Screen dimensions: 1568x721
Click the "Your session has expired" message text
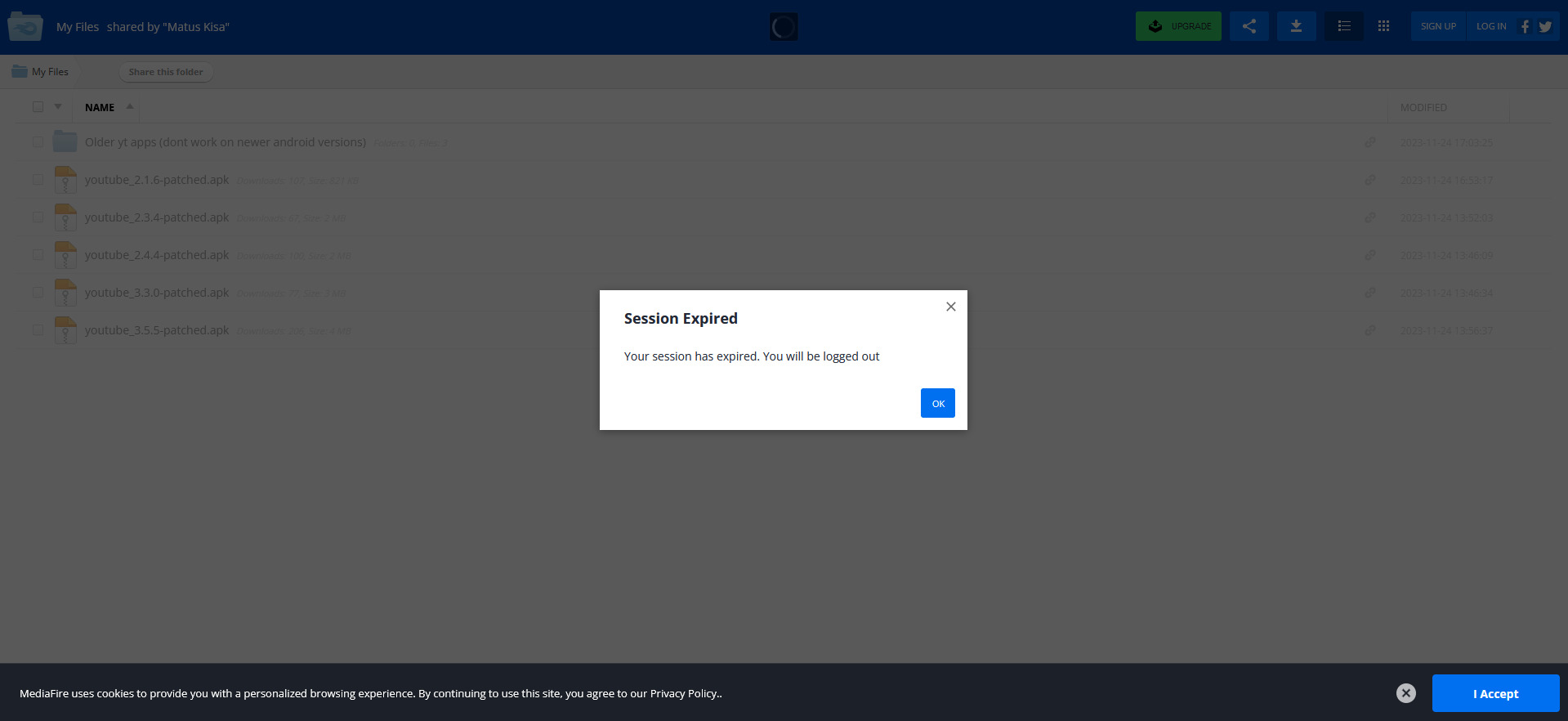(752, 356)
